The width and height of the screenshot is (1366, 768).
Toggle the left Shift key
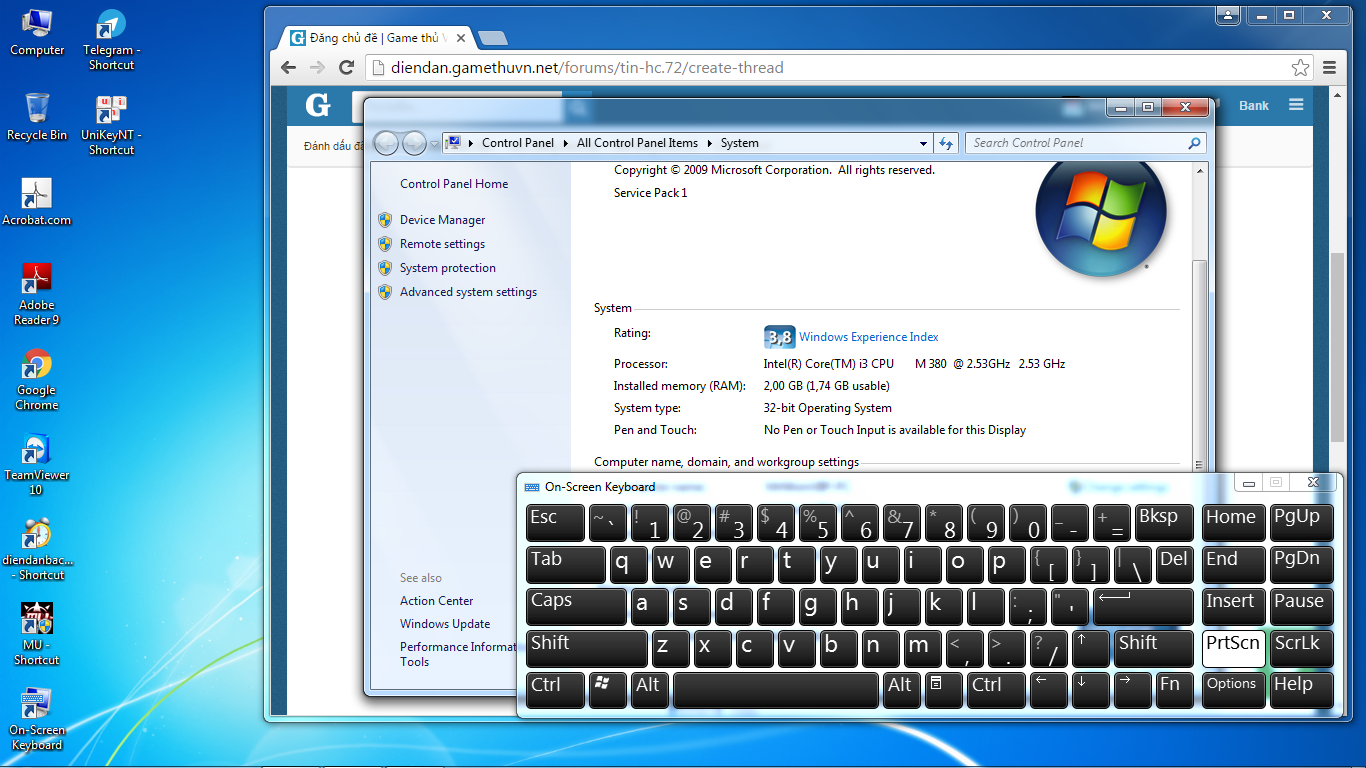coord(587,648)
